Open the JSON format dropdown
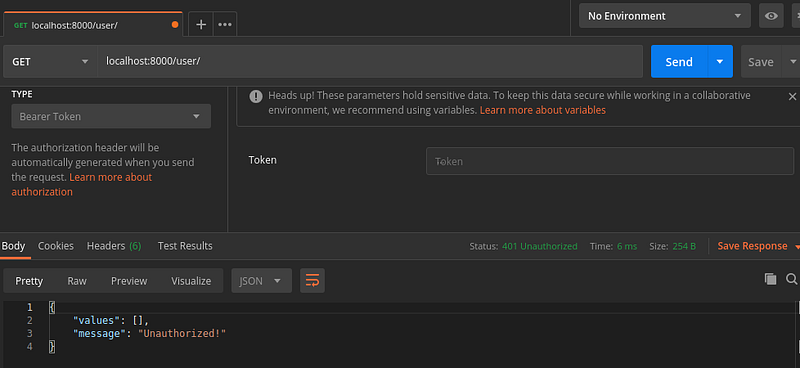The width and height of the screenshot is (800, 368). click(261, 281)
